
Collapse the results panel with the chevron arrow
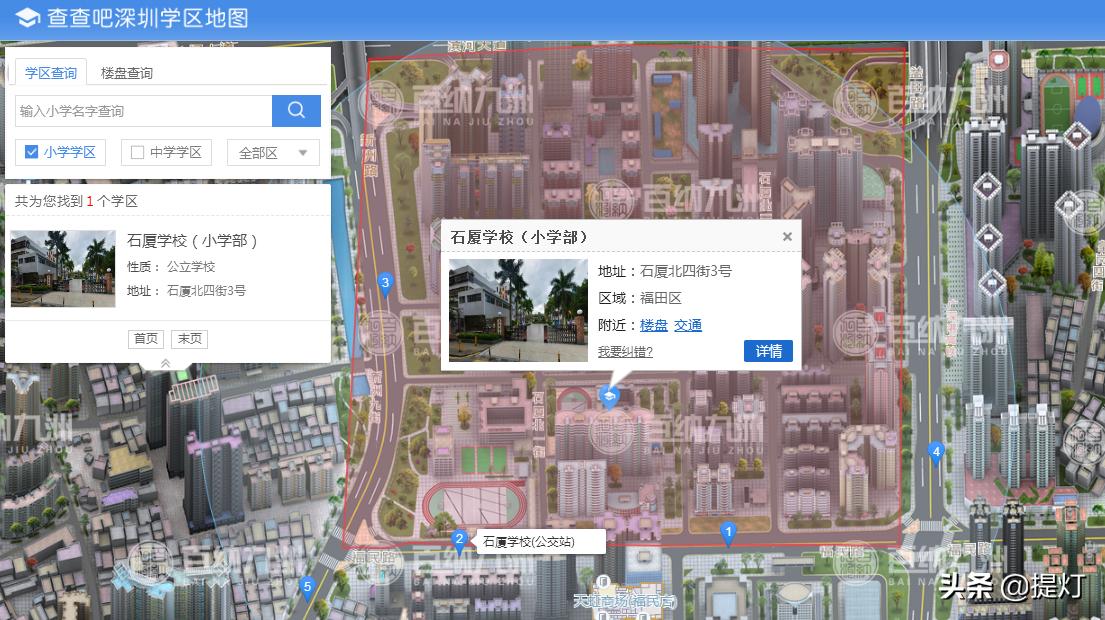(x=166, y=365)
